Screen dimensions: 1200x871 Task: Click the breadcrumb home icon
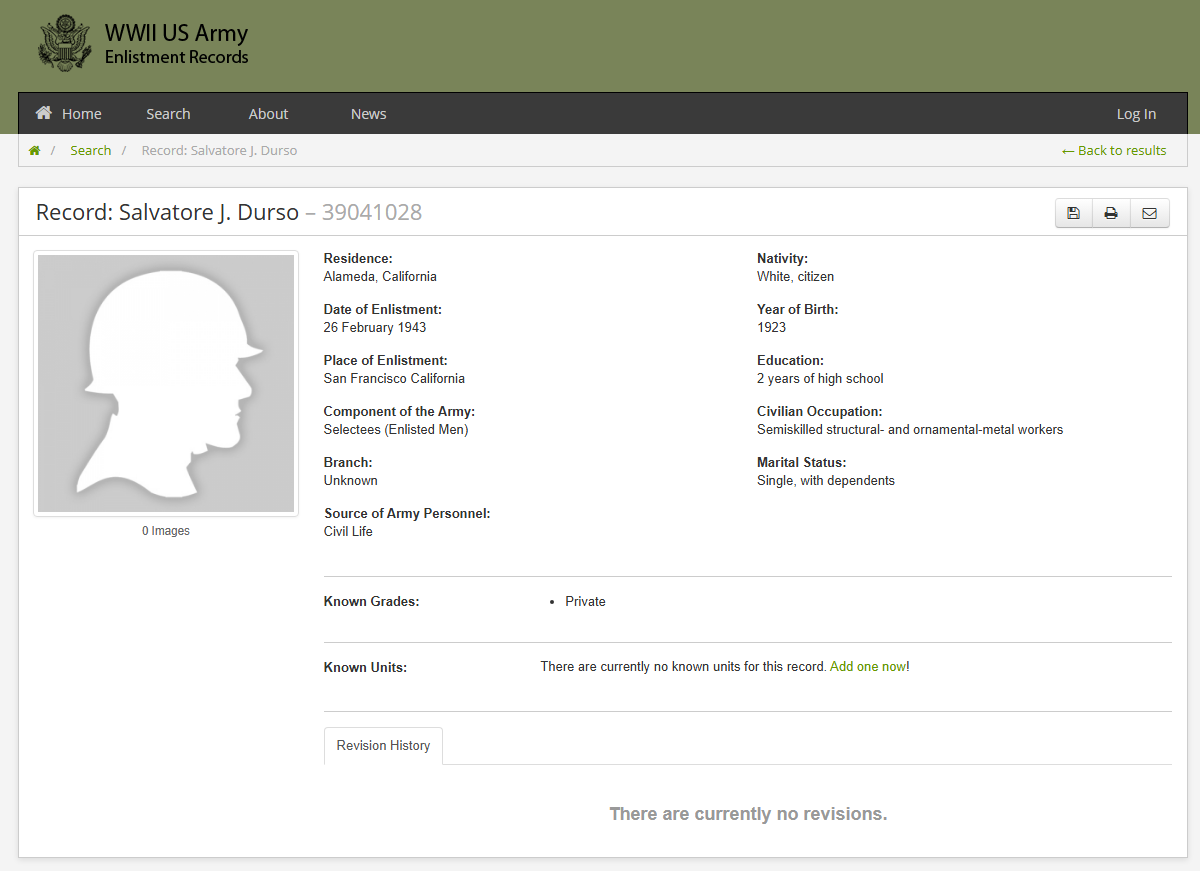[x=35, y=151]
